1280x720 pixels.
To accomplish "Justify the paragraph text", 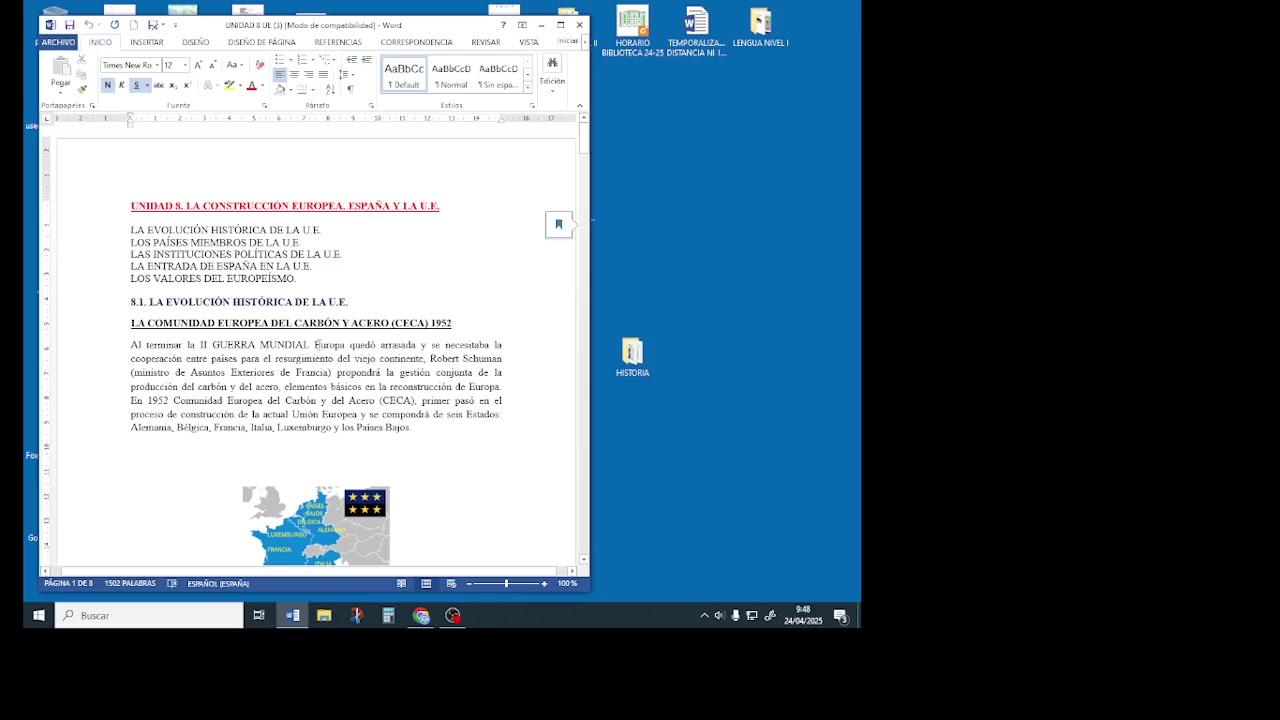I will [x=322, y=75].
